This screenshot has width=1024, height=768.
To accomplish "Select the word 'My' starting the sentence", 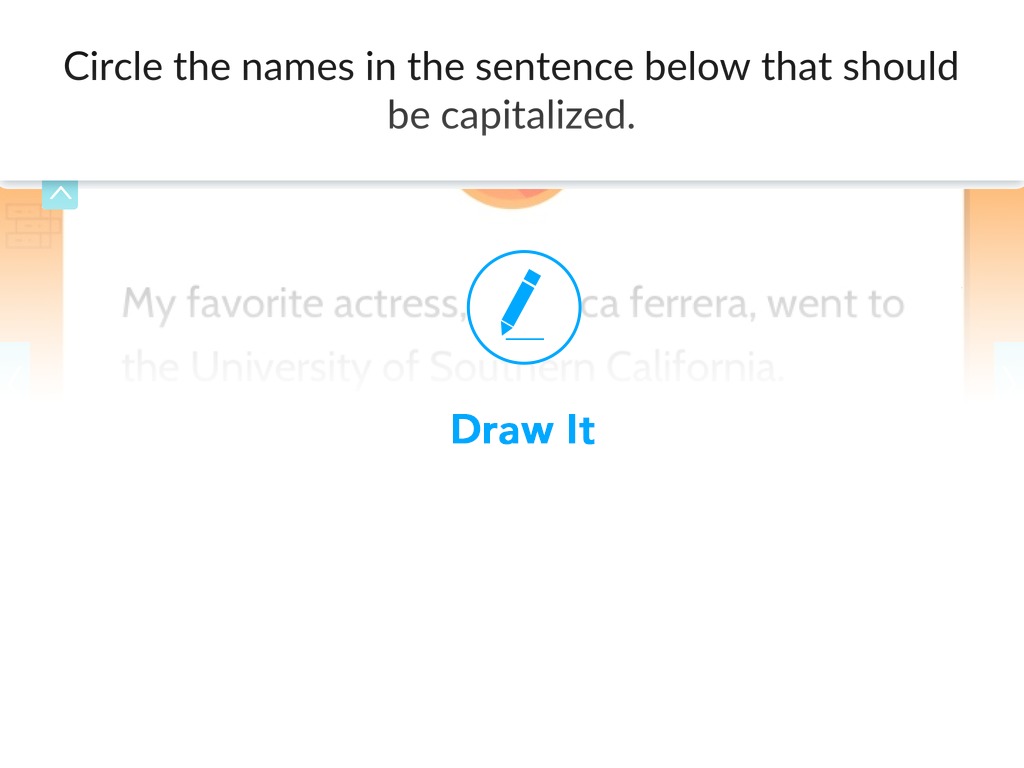I will tap(149, 305).
